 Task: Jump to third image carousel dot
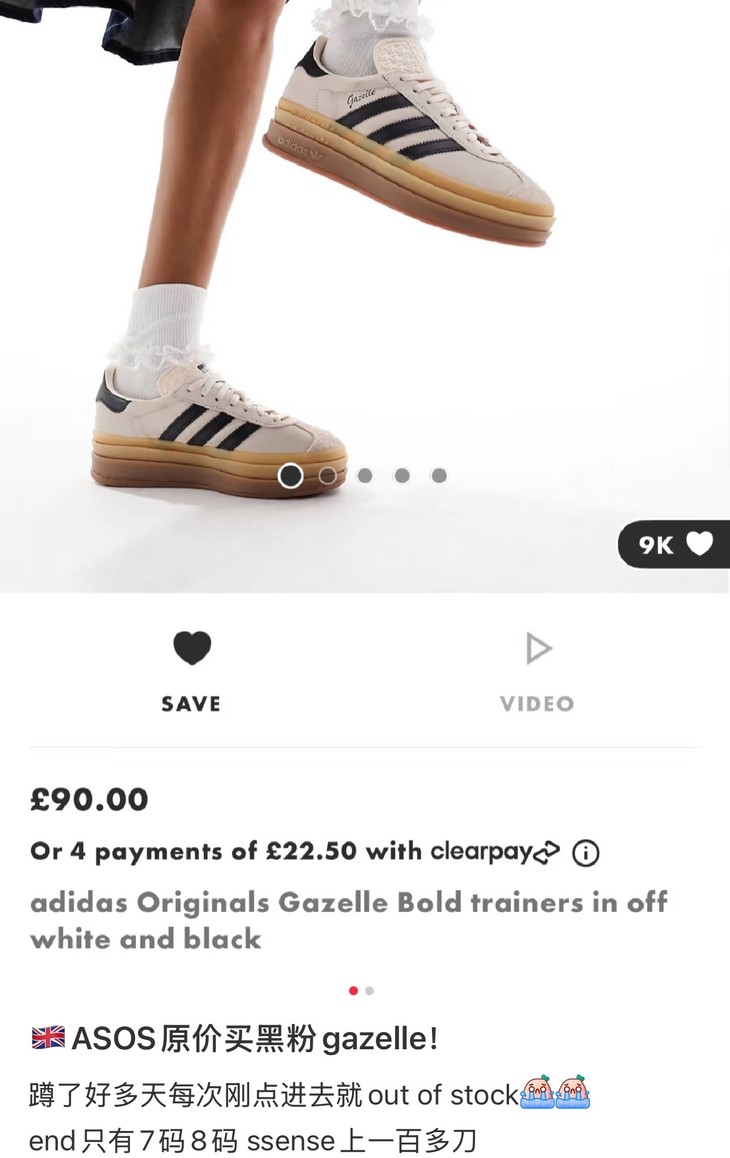pyautogui.click(x=365, y=476)
